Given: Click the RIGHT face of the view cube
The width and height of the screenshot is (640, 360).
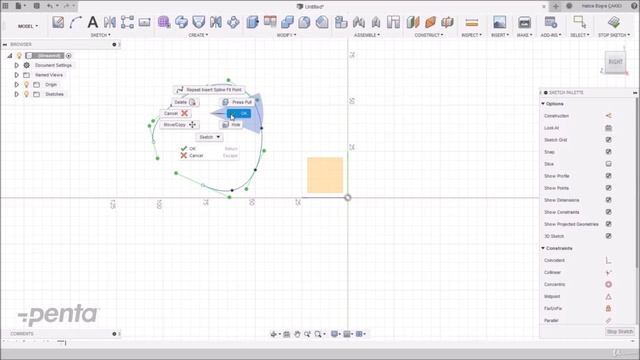Looking at the screenshot, I should 616,62.
